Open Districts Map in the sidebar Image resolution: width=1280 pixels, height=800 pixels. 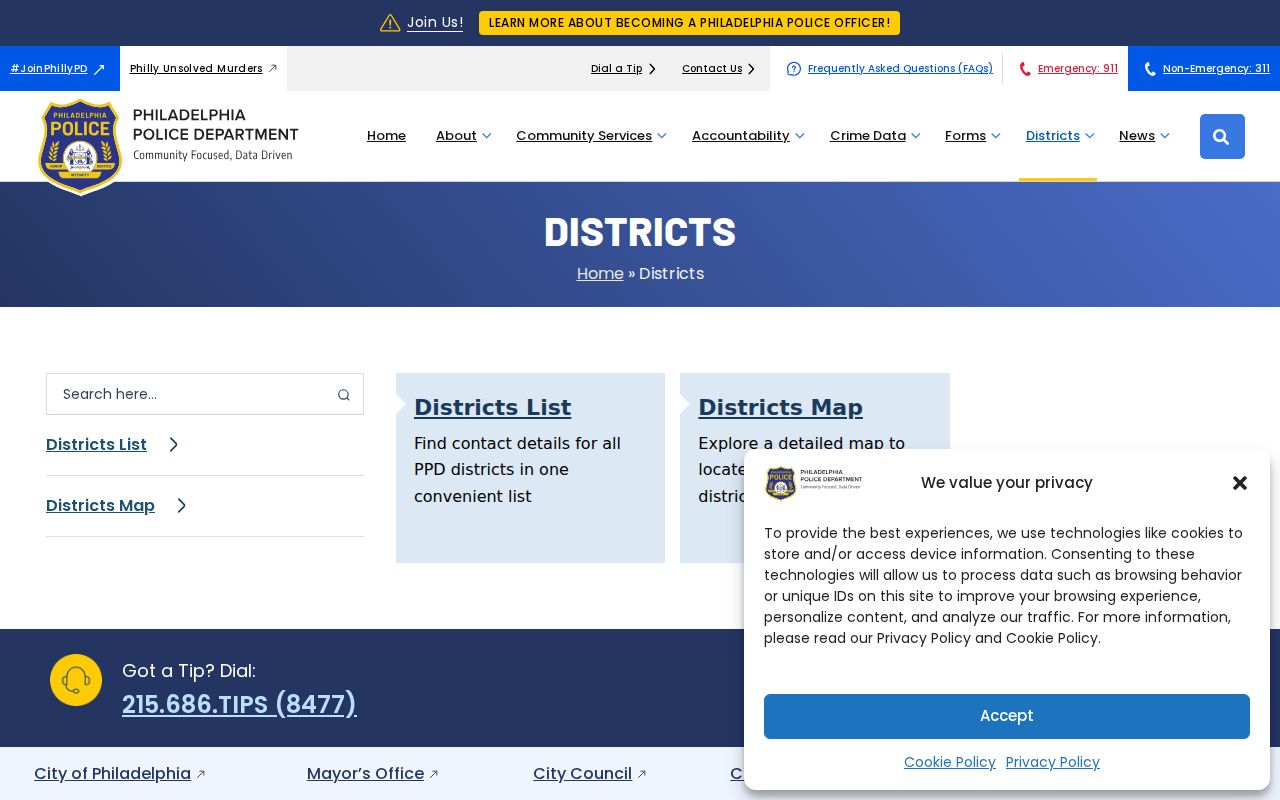pos(100,506)
